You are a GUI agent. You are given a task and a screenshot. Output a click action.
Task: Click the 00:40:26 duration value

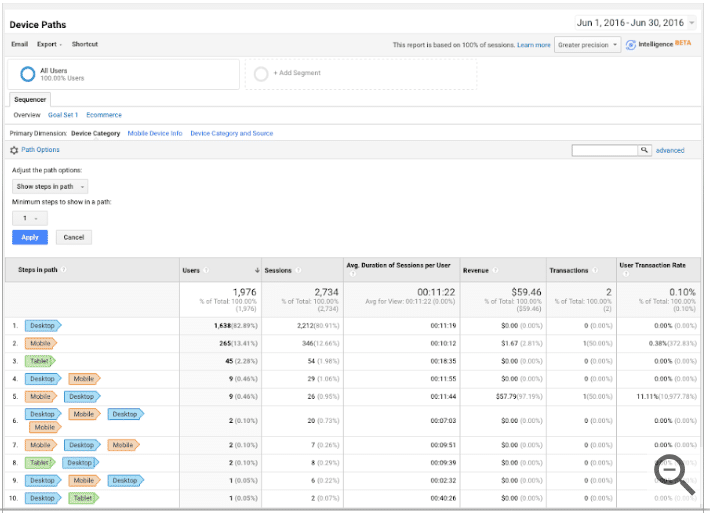443,498
